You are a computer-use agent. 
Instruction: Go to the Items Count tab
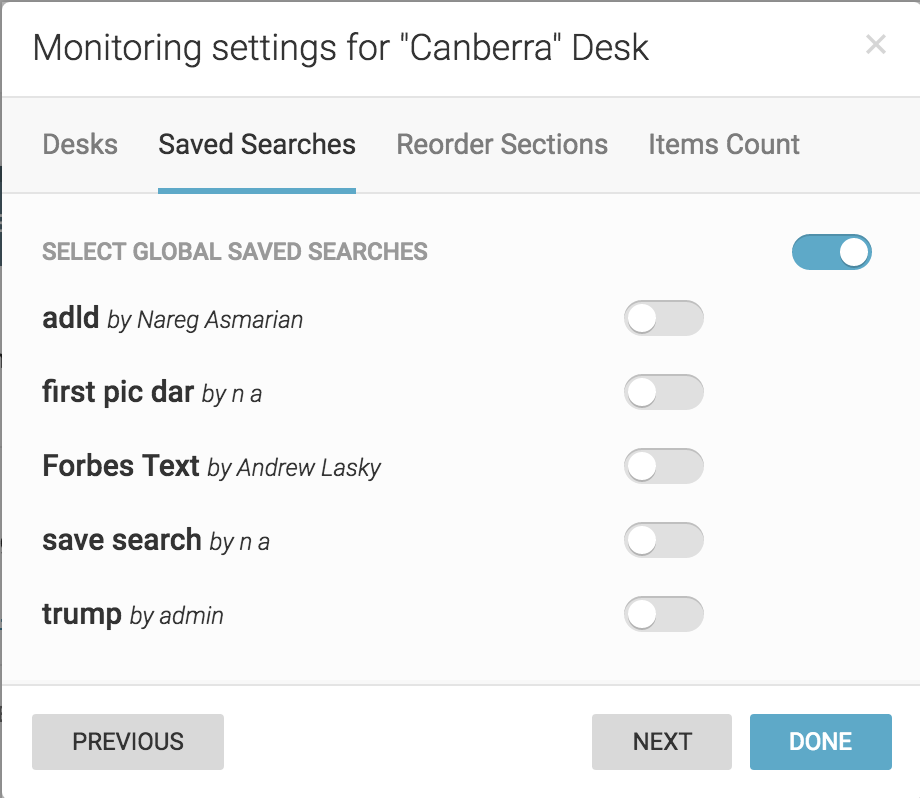click(724, 144)
